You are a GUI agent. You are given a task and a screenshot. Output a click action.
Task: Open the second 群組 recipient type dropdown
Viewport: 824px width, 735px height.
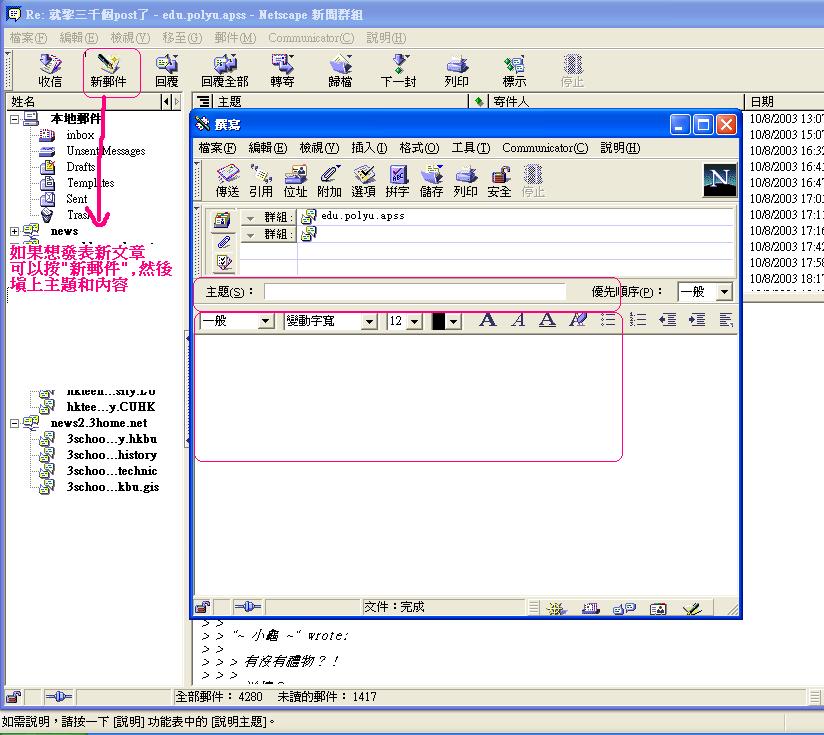click(x=267, y=234)
